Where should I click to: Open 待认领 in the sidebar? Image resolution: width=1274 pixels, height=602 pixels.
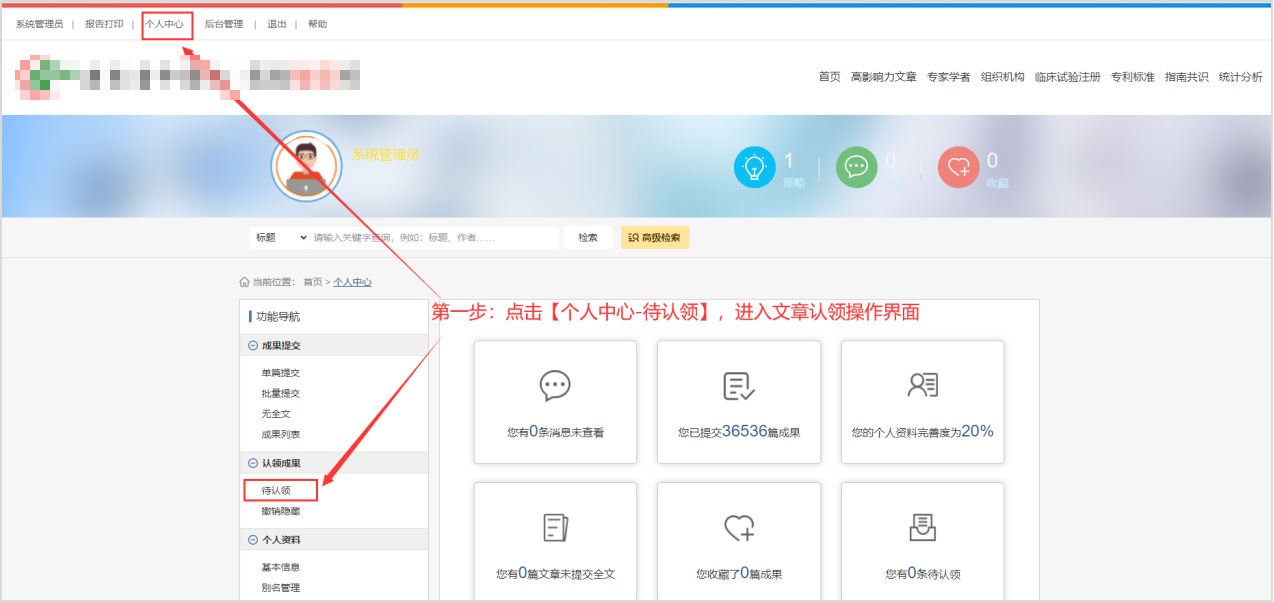(x=277, y=491)
